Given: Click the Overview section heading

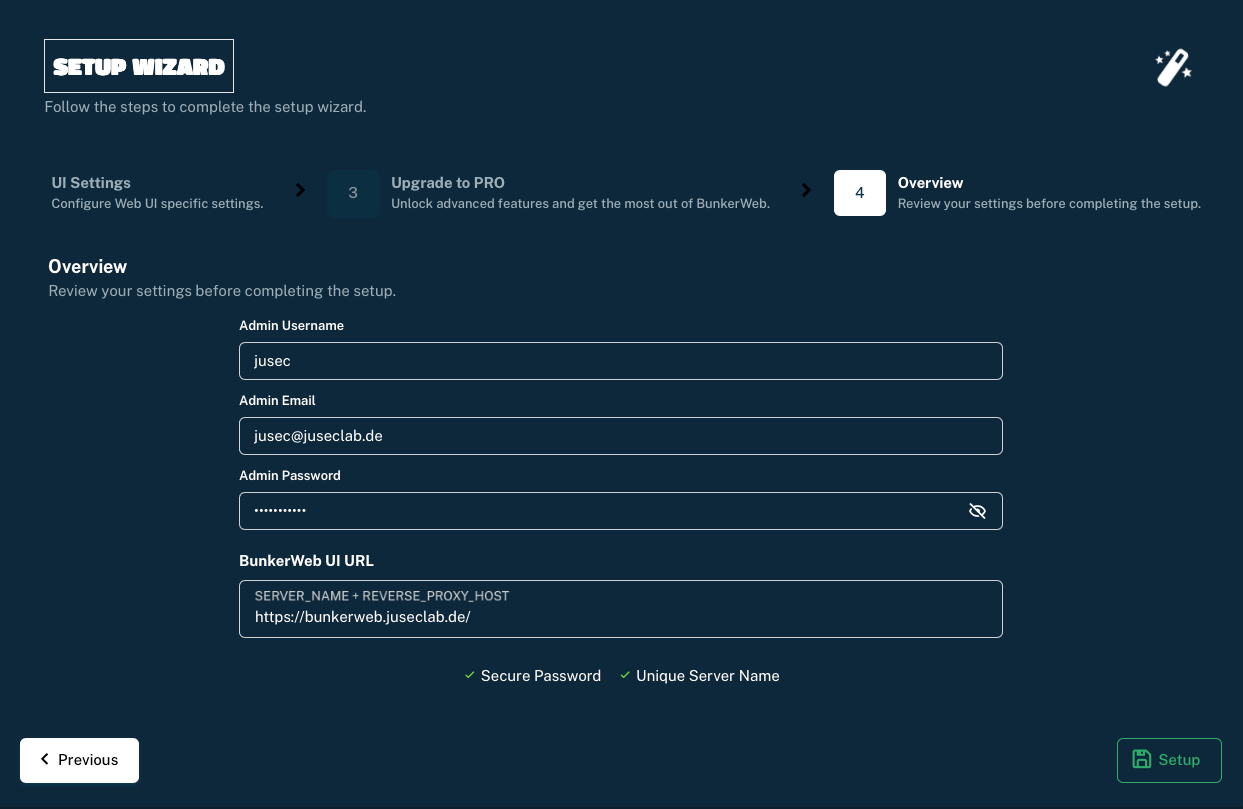Looking at the screenshot, I should 88,267.
